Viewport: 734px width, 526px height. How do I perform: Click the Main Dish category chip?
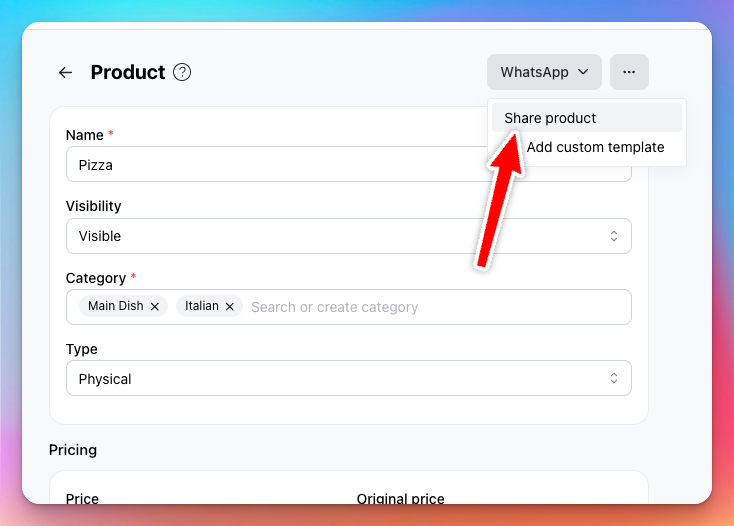(x=123, y=306)
